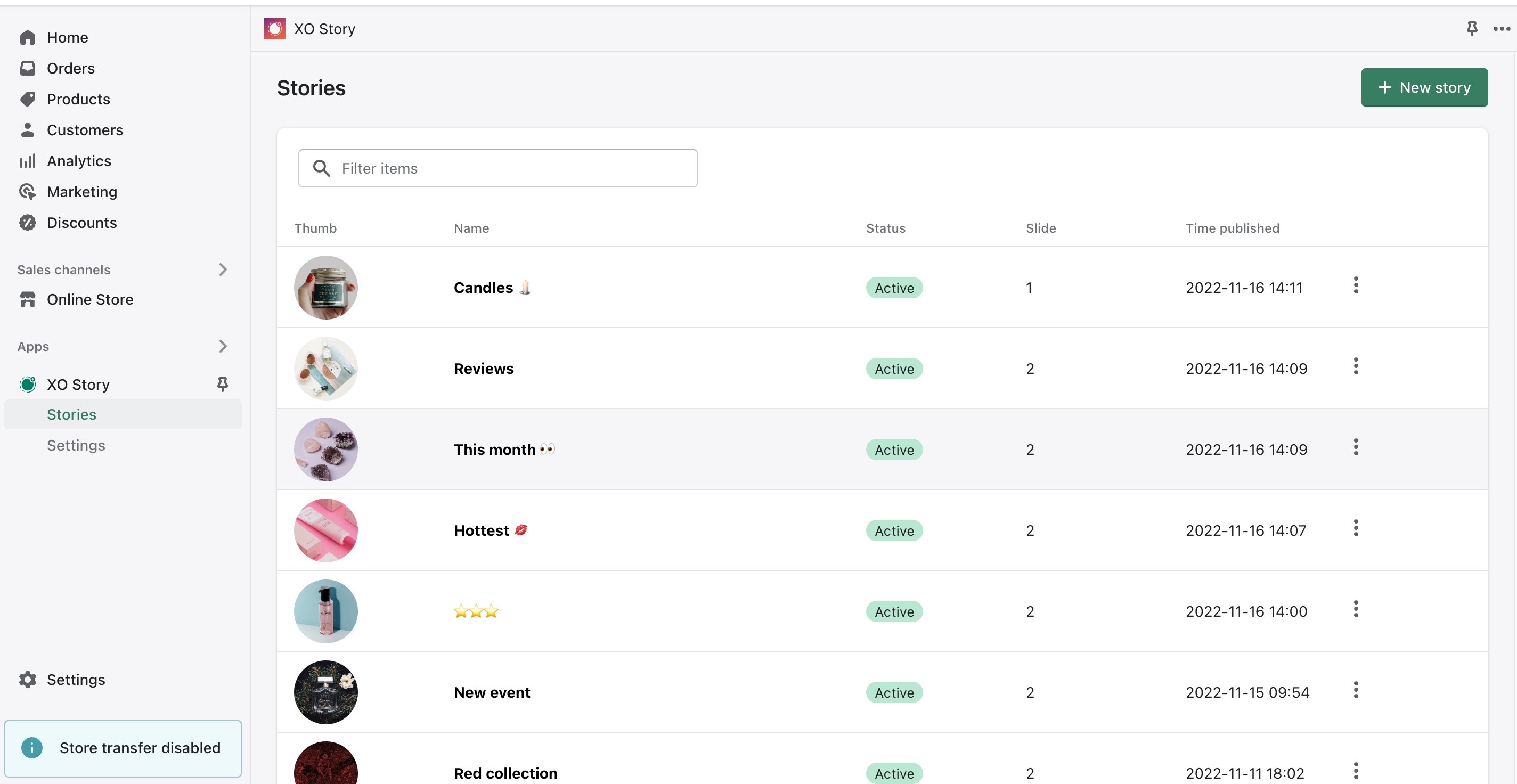The height and width of the screenshot is (784, 1517).
Task: Switch to the Stories page
Action: click(71, 414)
